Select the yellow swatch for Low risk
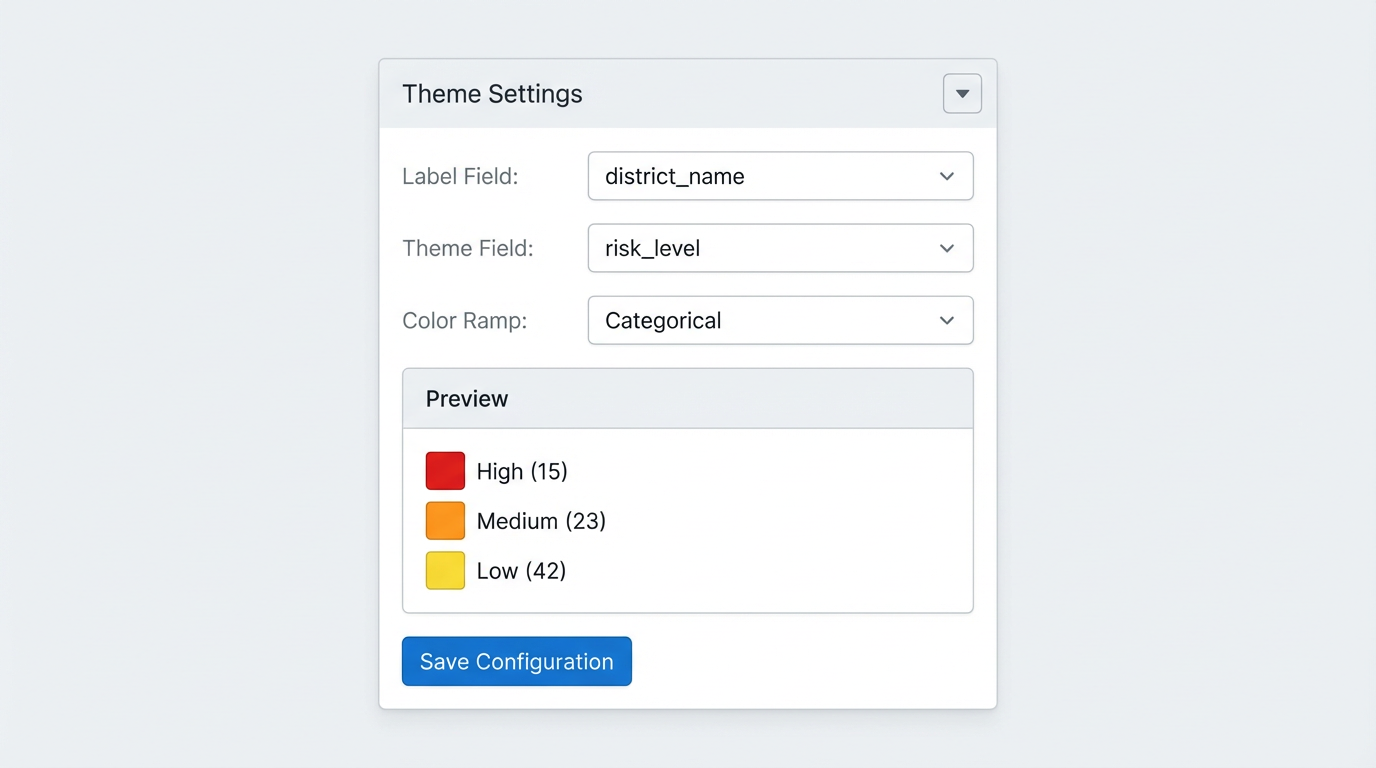The height and width of the screenshot is (768, 1376). [x=445, y=570]
